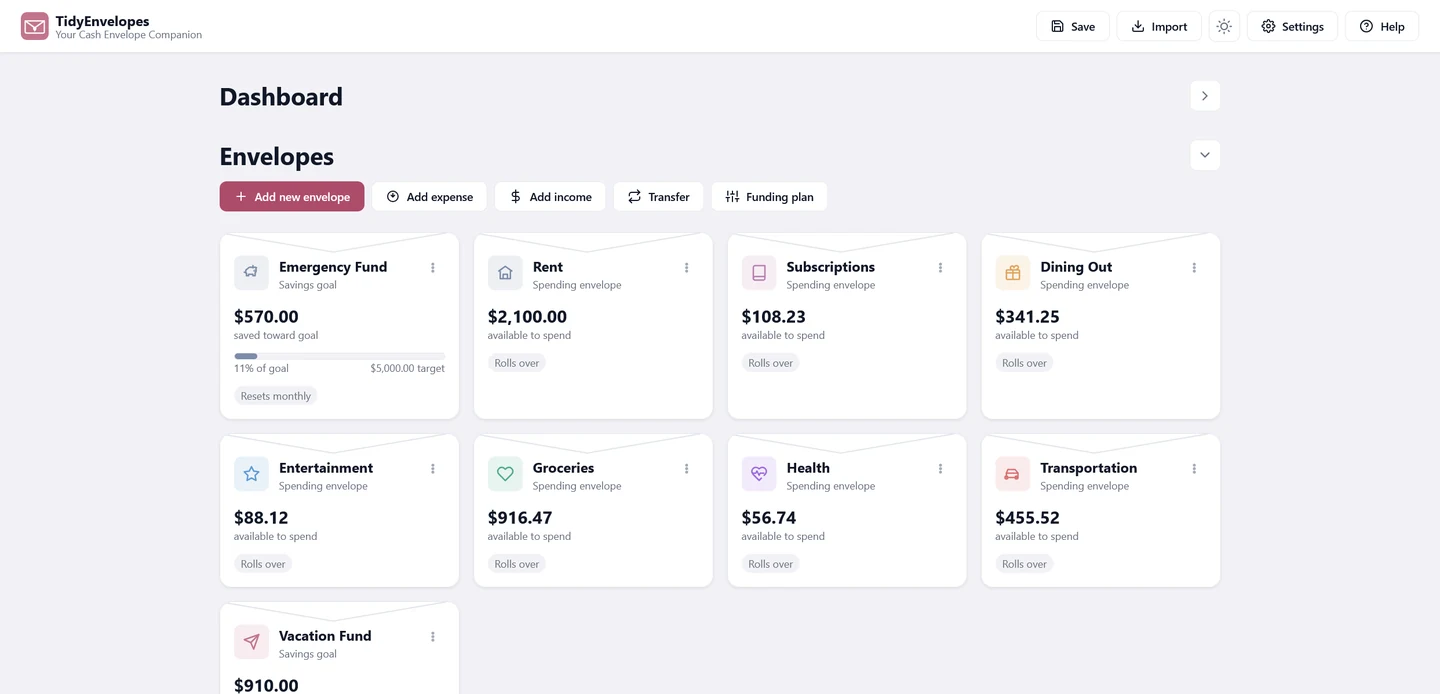Image resolution: width=1440 pixels, height=694 pixels.
Task: Open the Rent envelope options menu
Action: (687, 268)
